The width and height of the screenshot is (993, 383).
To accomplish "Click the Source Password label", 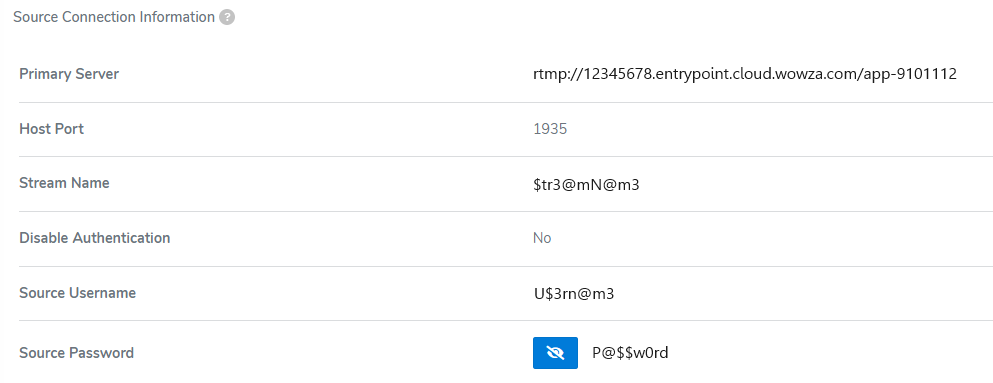I will pyautogui.click(x=76, y=353).
